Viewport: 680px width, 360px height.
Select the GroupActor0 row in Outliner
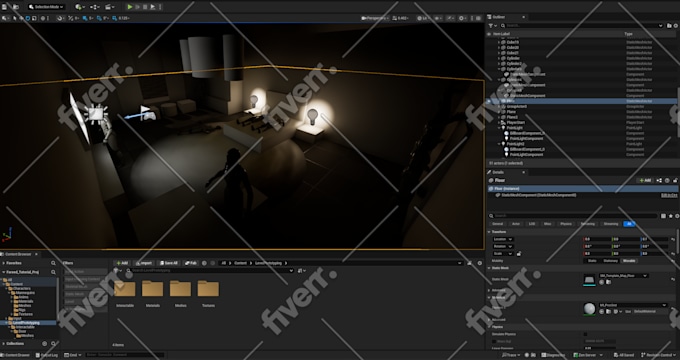[x=582, y=107]
